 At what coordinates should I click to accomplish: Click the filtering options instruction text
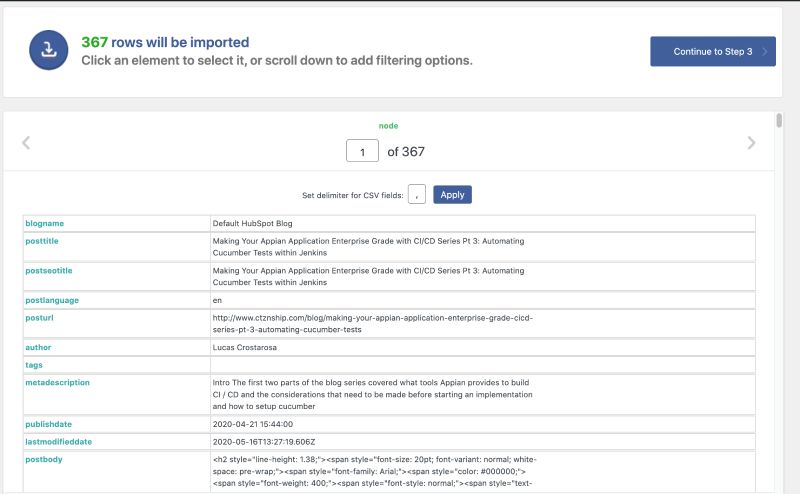(277, 60)
